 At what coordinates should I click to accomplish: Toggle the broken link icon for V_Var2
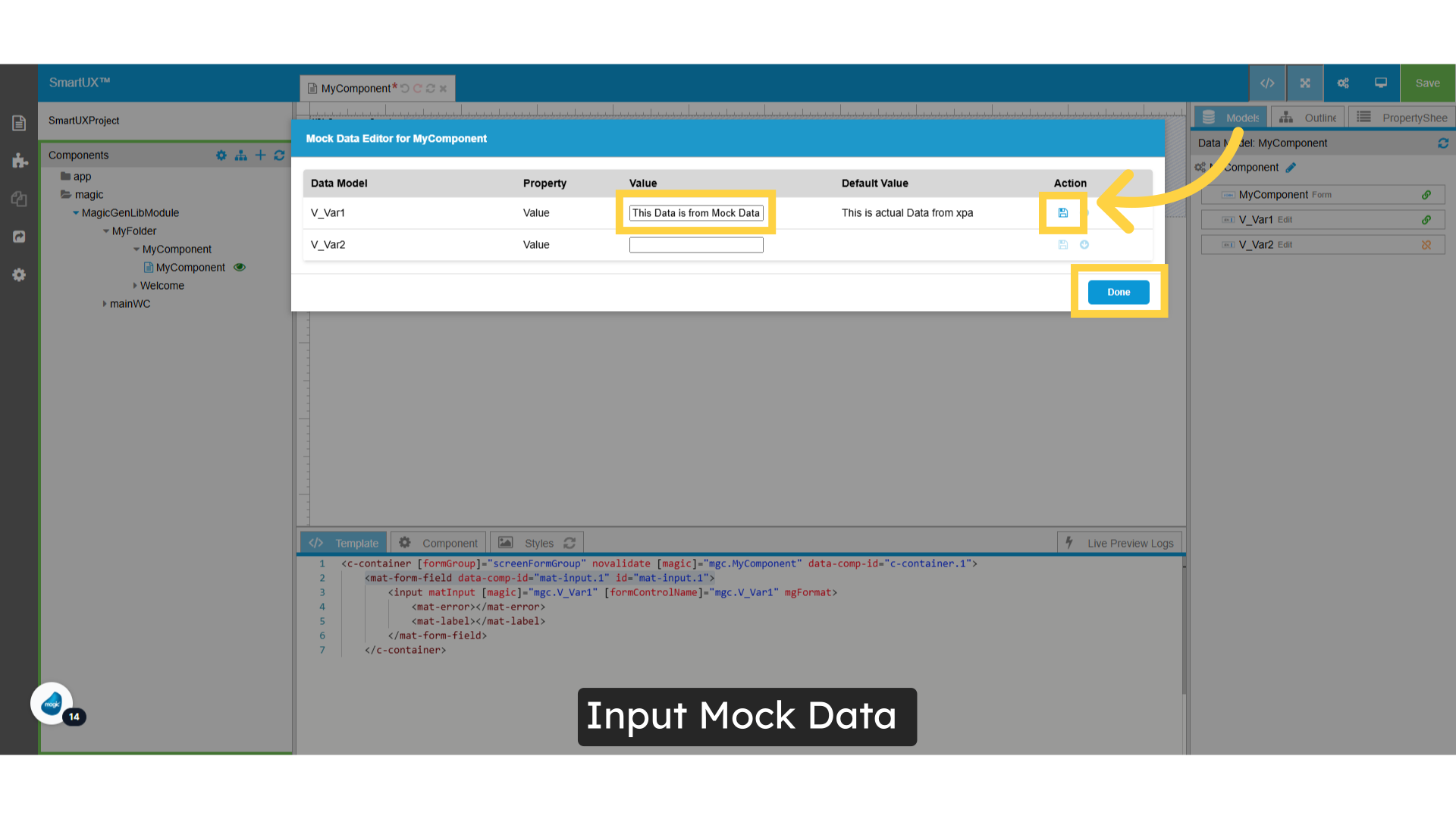click(1426, 244)
